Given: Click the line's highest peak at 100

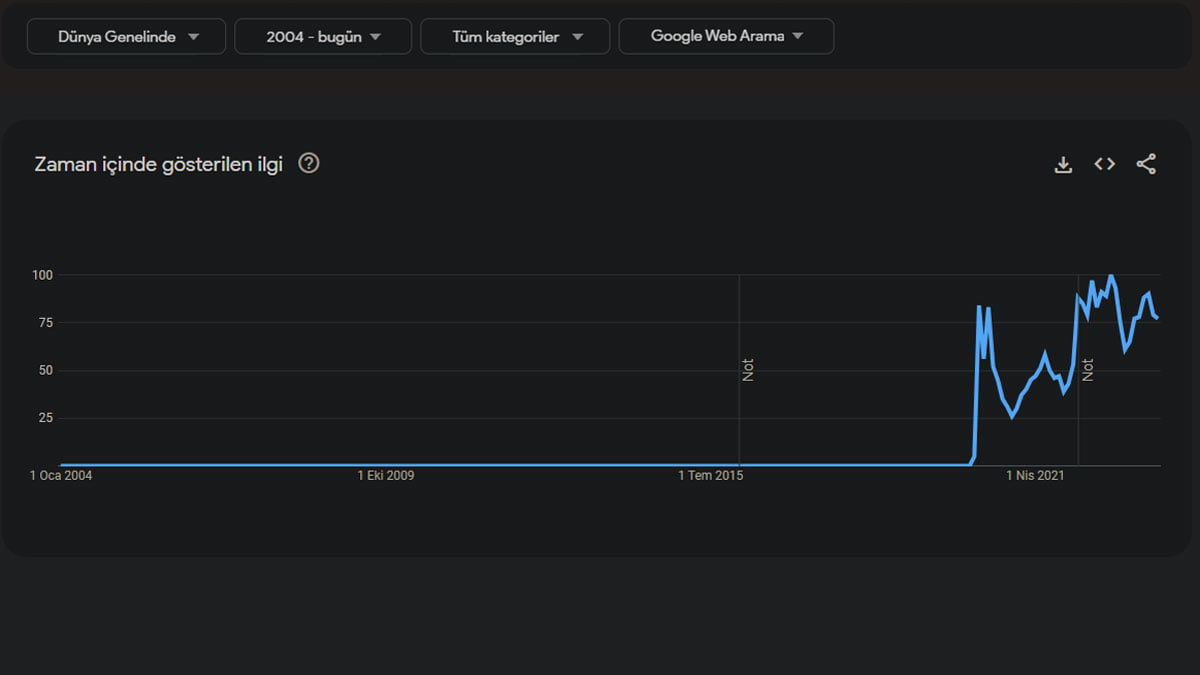Looking at the screenshot, I should pos(1111,276).
